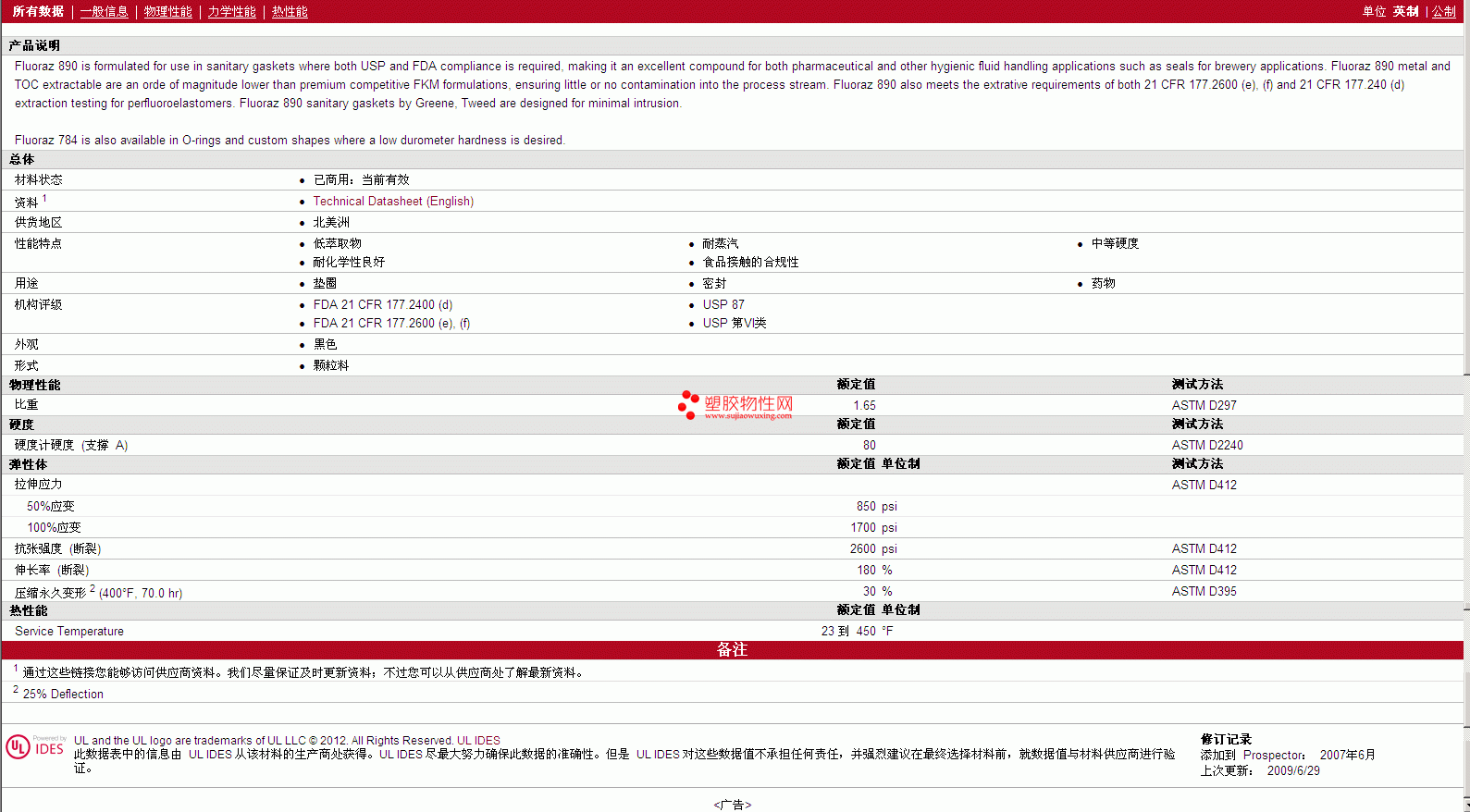1470x812 pixels.
Task: Click the 23 到 450 °F temperature range
Action: (857, 631)
